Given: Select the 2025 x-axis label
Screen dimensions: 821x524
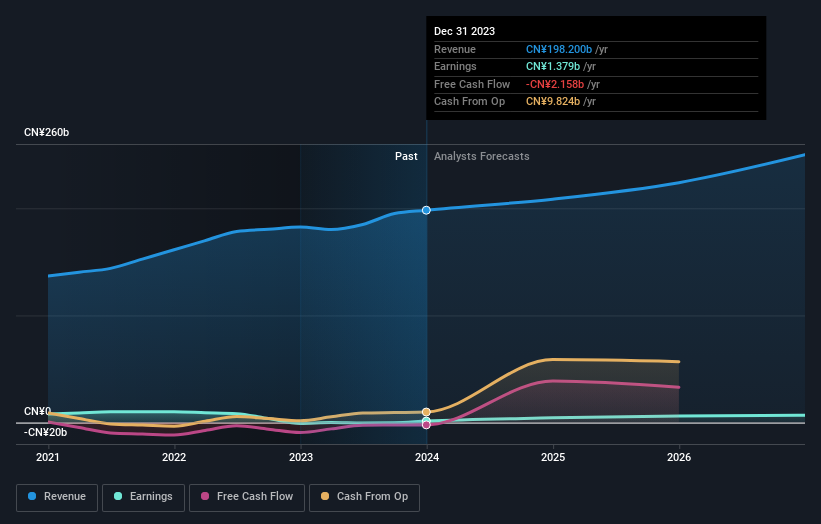Looking at the screenshot, I should pyautogui.click(x=553, y=457).
